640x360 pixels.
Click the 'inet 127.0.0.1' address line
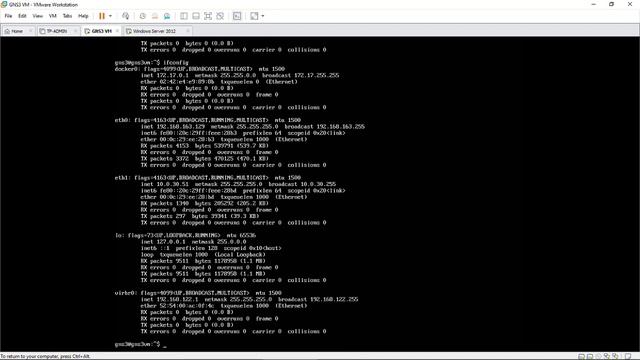[193, 242]
